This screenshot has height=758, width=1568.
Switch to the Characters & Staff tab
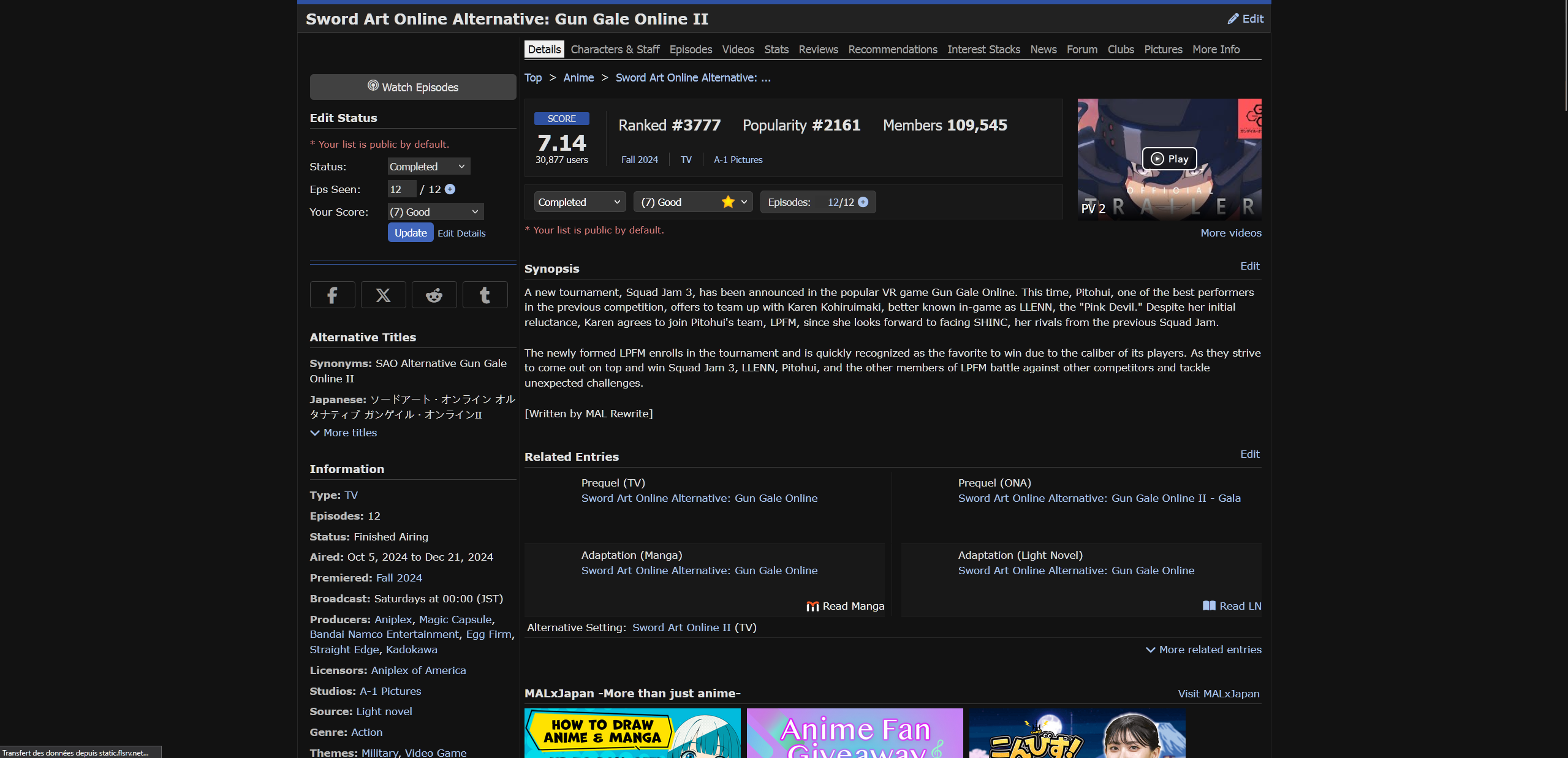click(615, 50)
